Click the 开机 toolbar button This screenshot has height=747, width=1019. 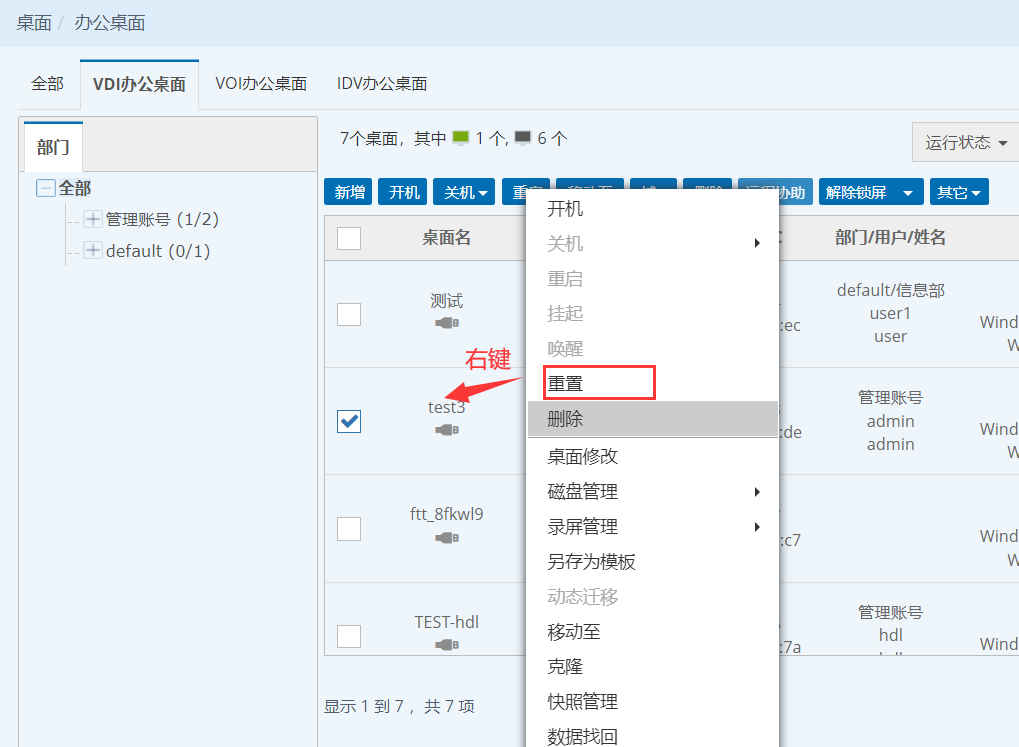[x=404, y=193]
